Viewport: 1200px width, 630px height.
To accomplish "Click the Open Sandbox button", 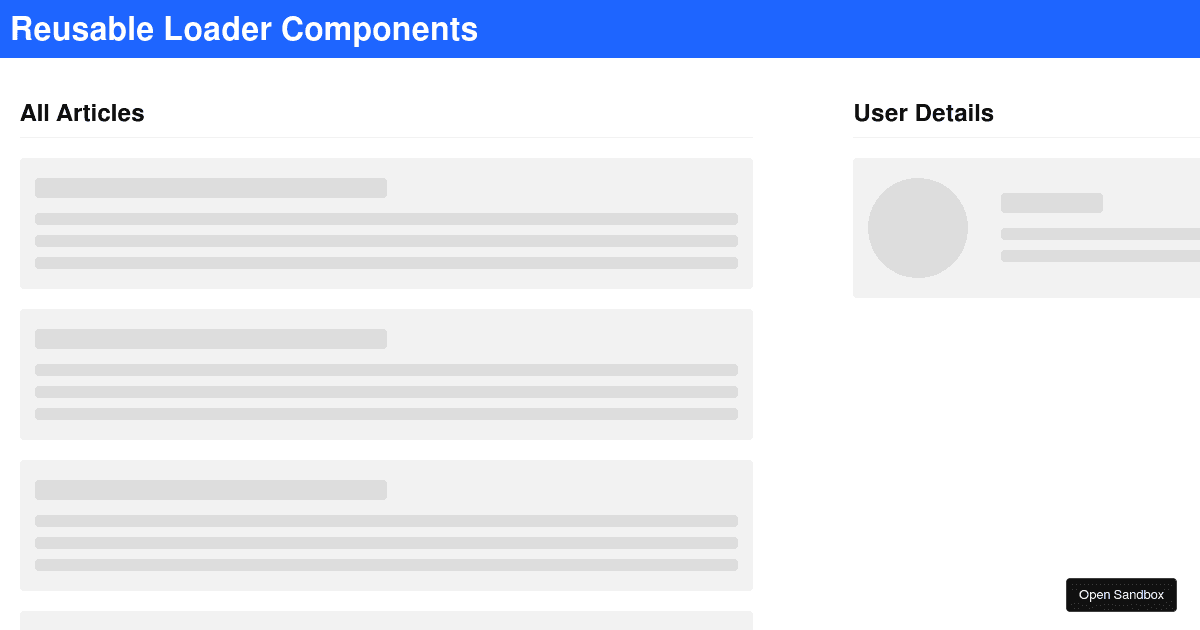I will (1121, 595).
